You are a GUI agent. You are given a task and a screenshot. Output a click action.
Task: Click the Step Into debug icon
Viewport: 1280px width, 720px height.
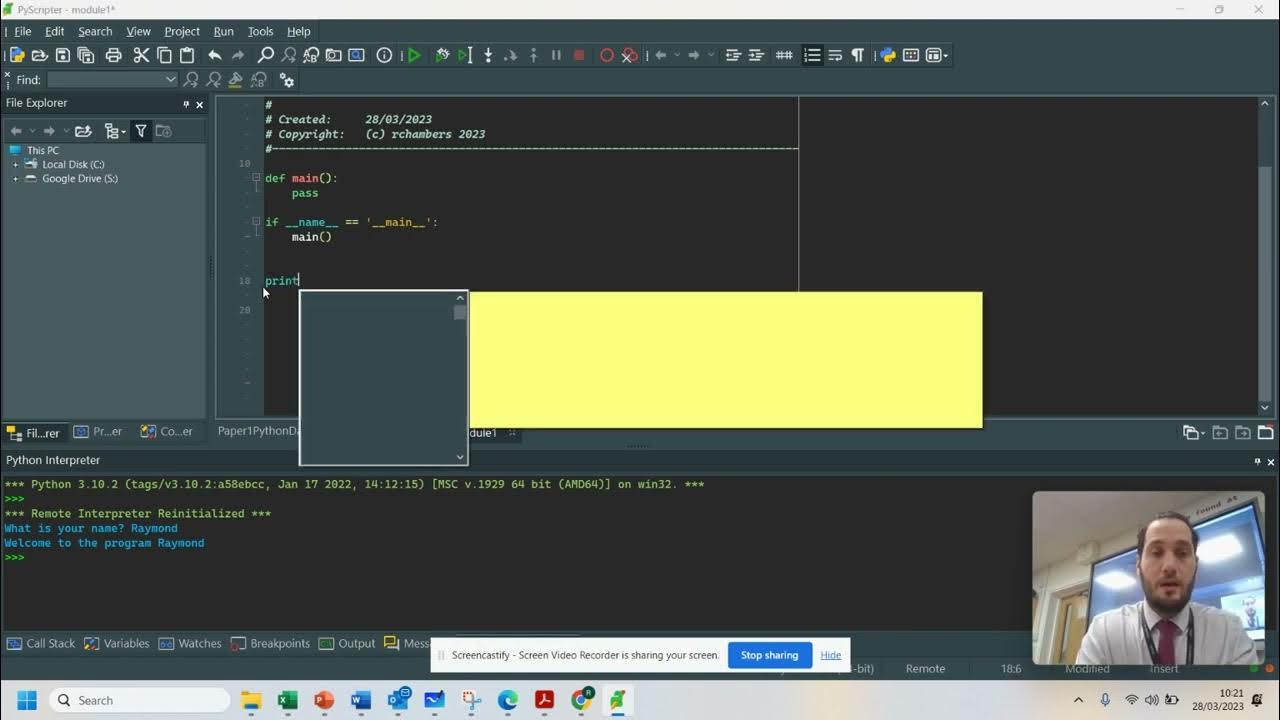(488, 56)
